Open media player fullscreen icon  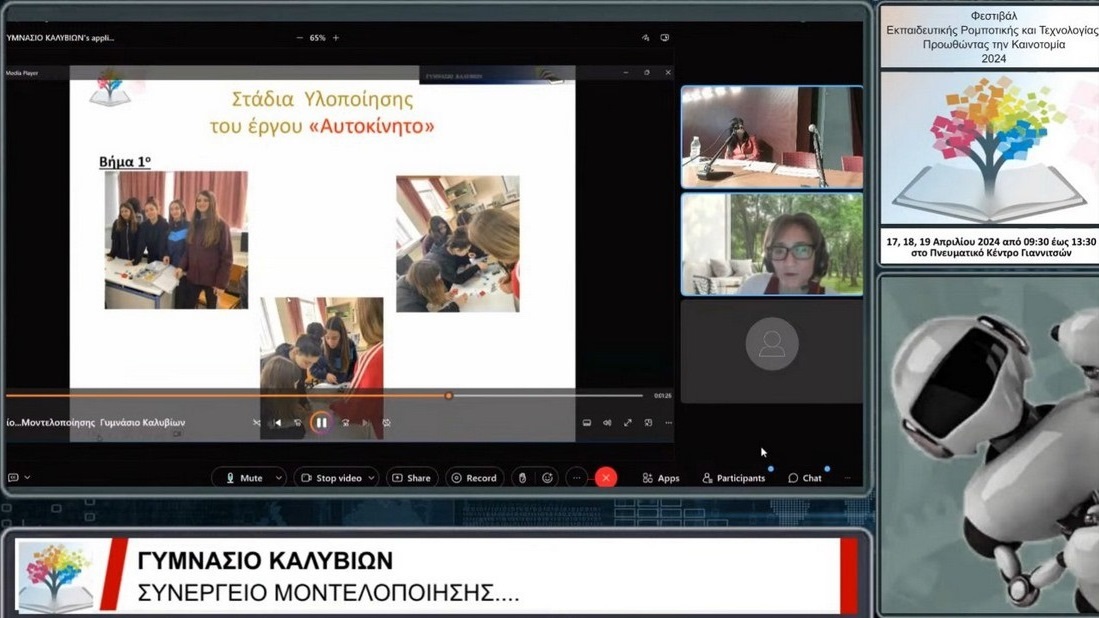pos(628,423)
